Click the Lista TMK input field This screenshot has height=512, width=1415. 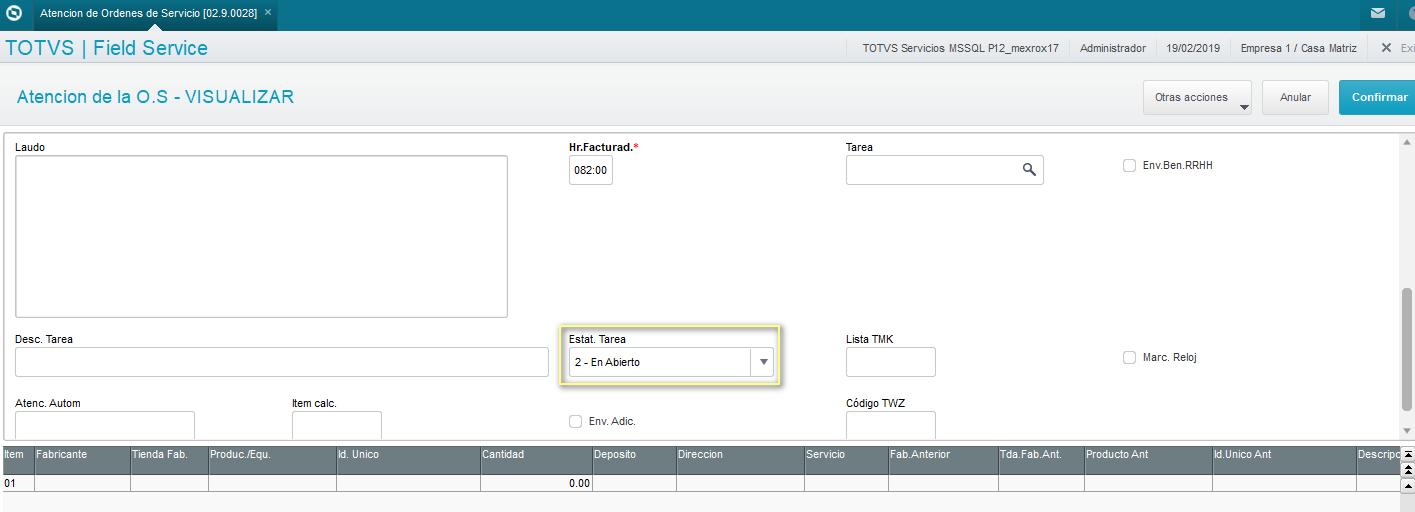tap(891, 362)
